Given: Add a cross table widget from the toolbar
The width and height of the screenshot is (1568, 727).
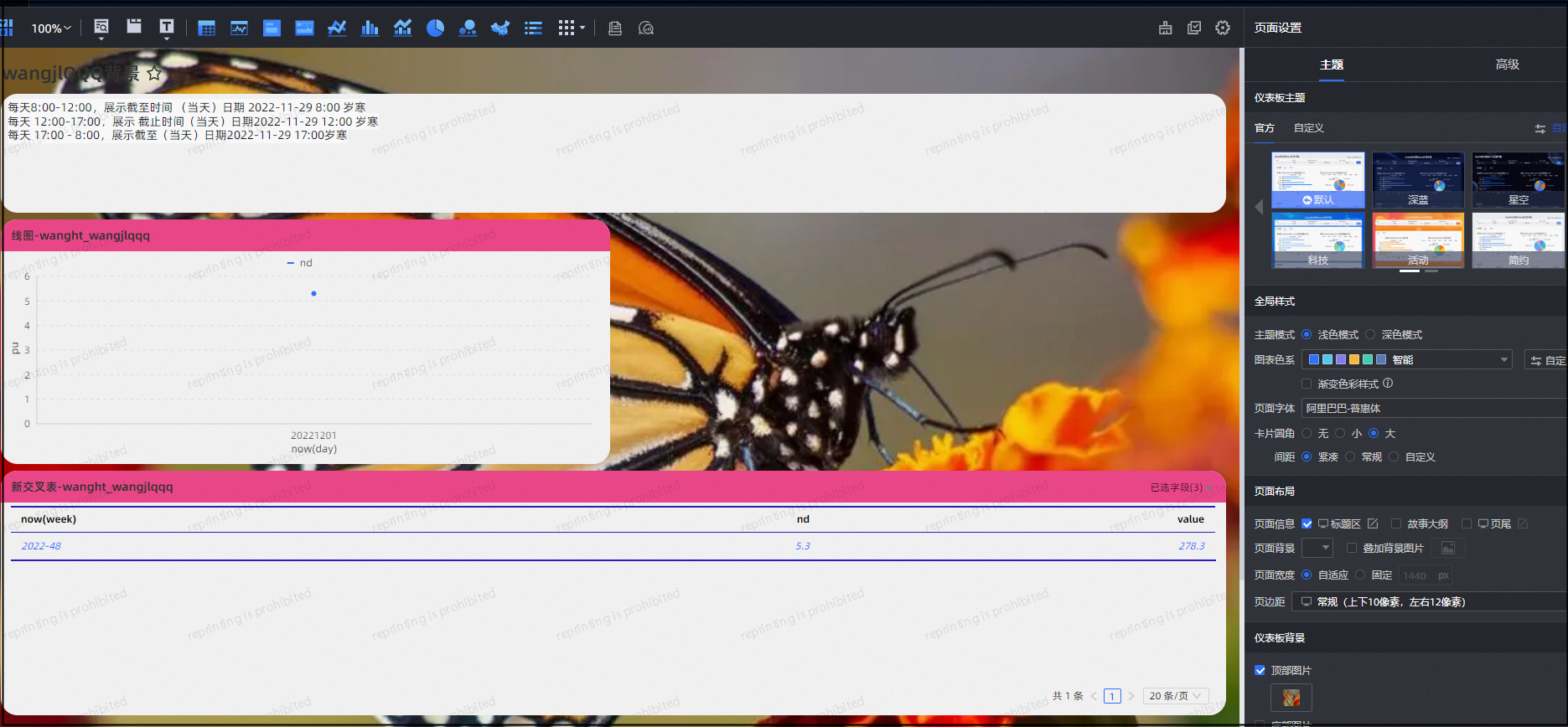Looking at the screenshot, I should click(x=207, y=28).
